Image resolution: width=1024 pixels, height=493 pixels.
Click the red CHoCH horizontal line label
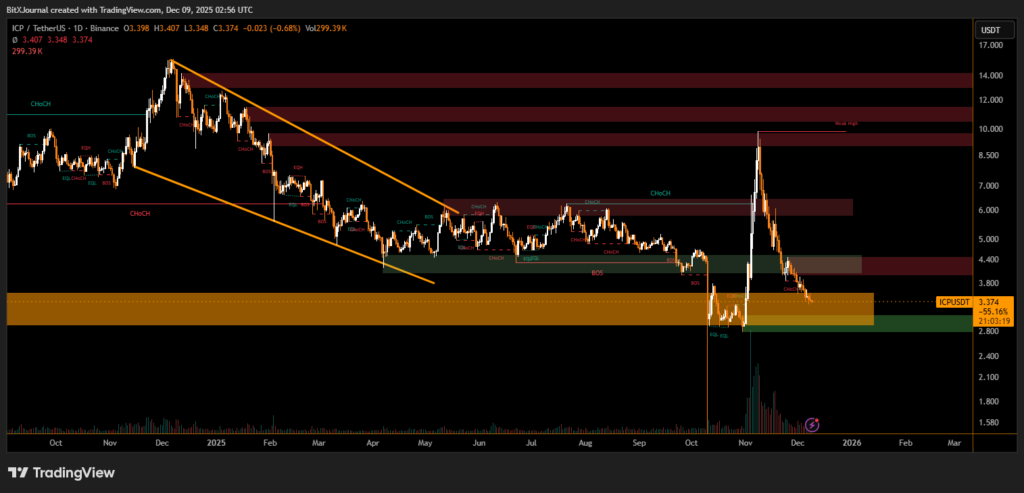tap(139, 213)
